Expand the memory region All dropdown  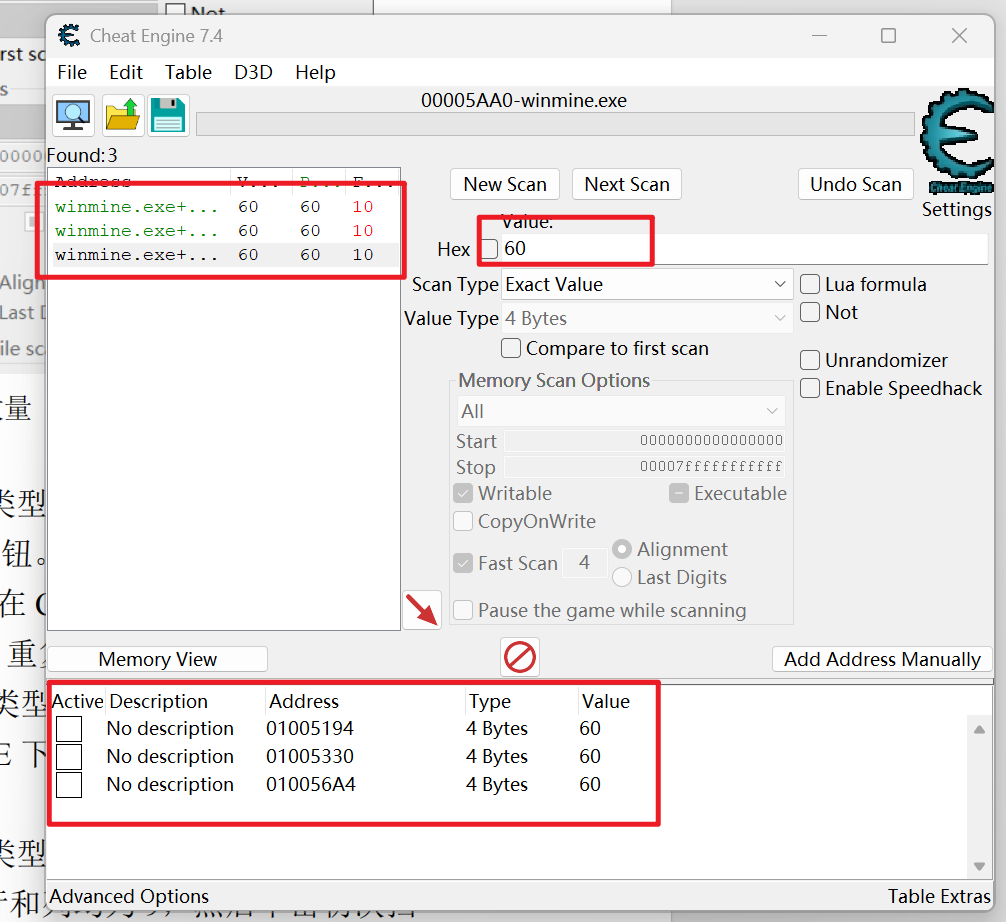(x=620, y=411)
